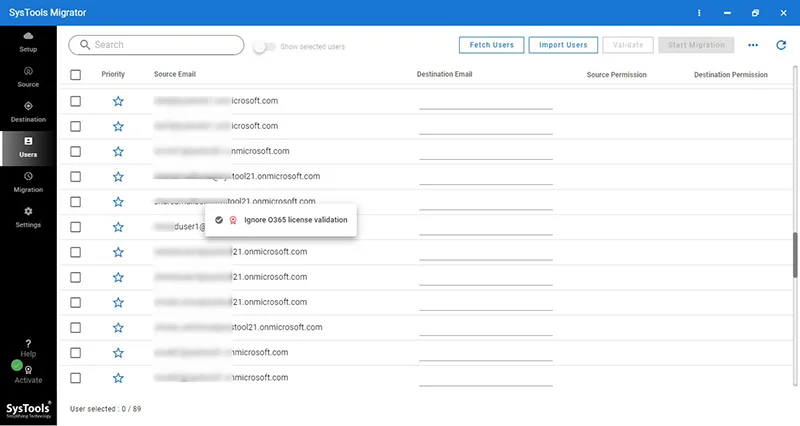Click destination email field of last row
The height and width of the screenshot is (426, 800).
[486, 378]
